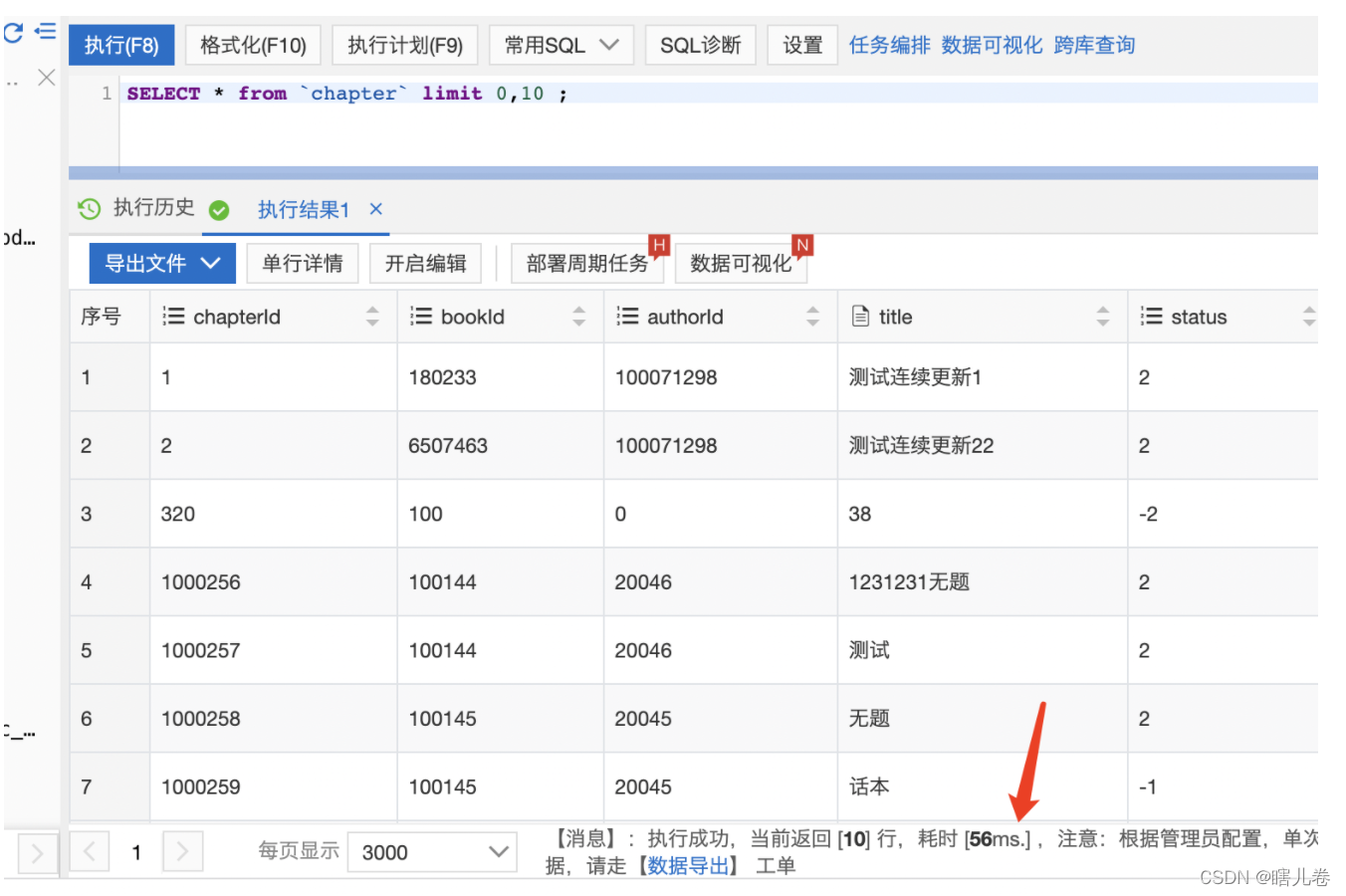This screenshot has width=1346, height=896.
Task: Click the bookId column list icon
Action: coord(421,317)
